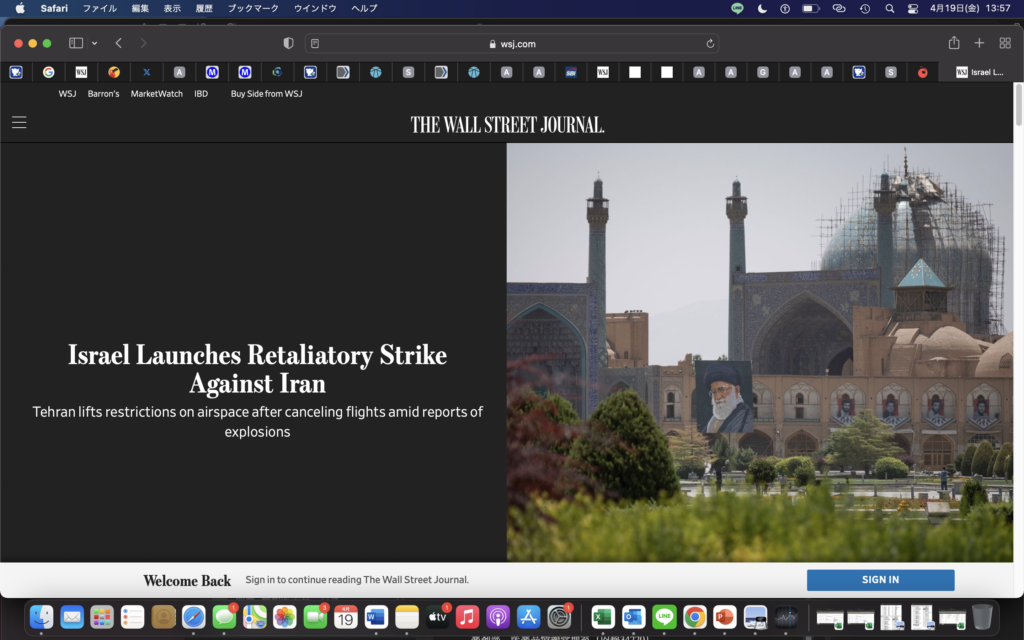Launch Microsoft Excel from the Dock
The height and width of the screenshot is (640, 1024).
(x=602, y=617)
